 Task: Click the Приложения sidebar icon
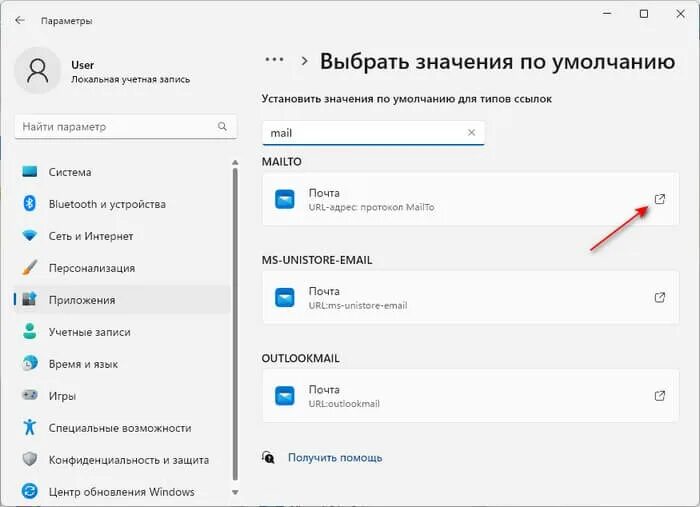point(30,299)
